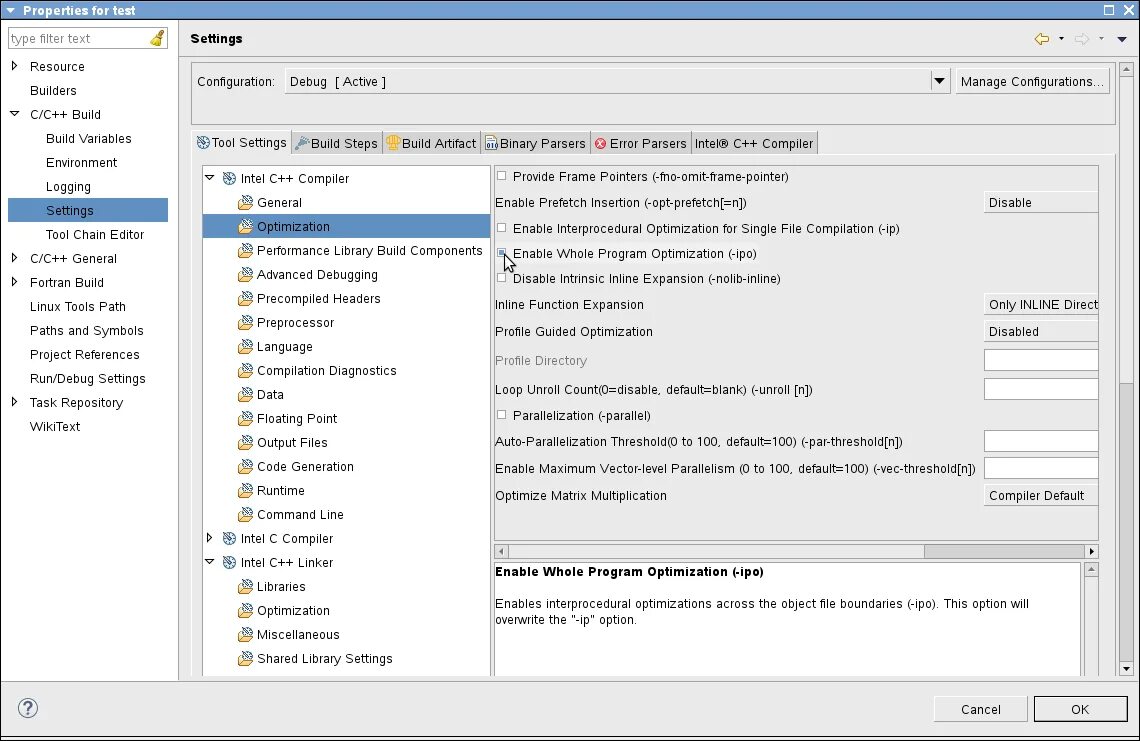Open the Floating Point settings icon
Image resolution: width=1140 pixels, height=741 pixels.
(246, 419)
